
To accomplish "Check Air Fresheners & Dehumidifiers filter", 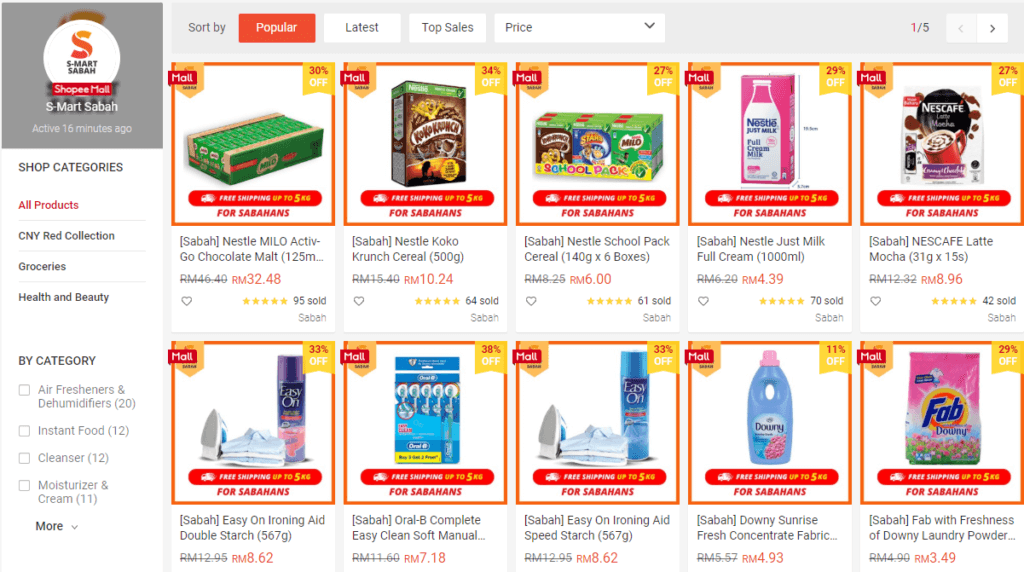I will point(24,390).
